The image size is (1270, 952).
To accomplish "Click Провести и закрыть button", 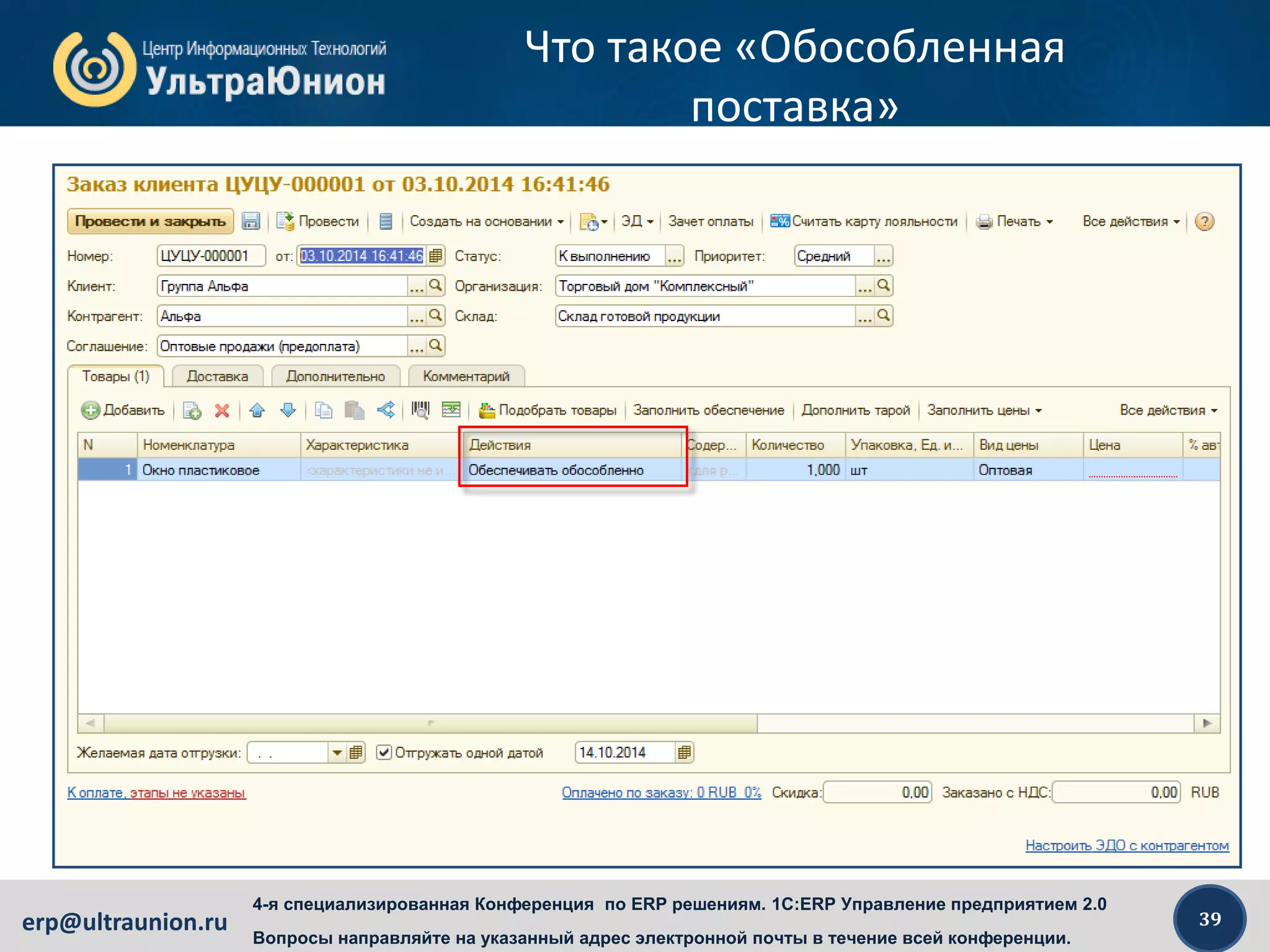I will 150,221.
